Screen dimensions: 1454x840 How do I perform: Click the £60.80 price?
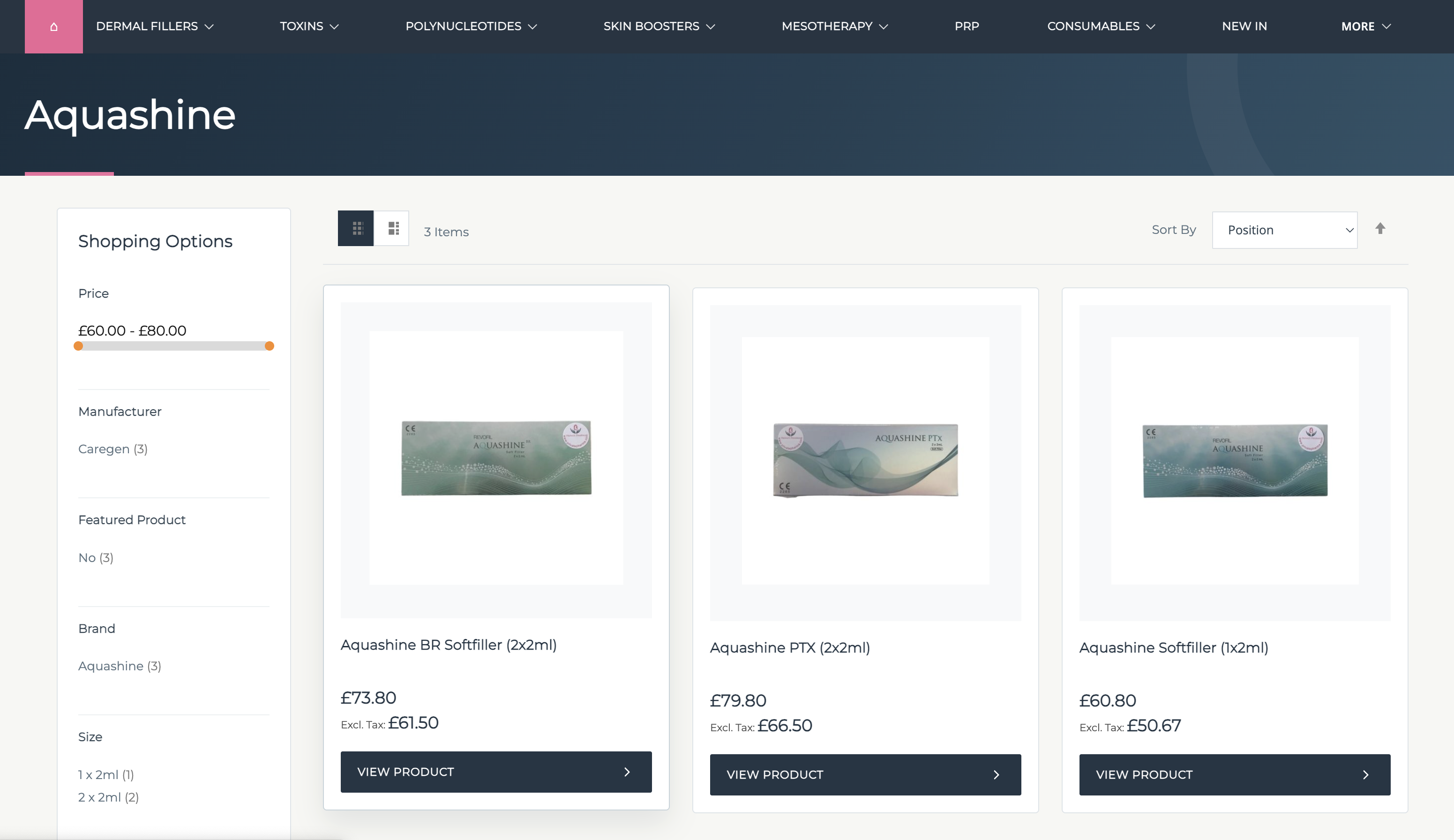point(1107,701)
